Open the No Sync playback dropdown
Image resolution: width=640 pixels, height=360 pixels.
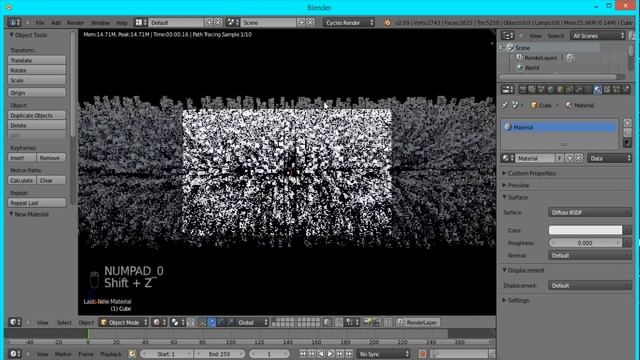pos(383,354)
